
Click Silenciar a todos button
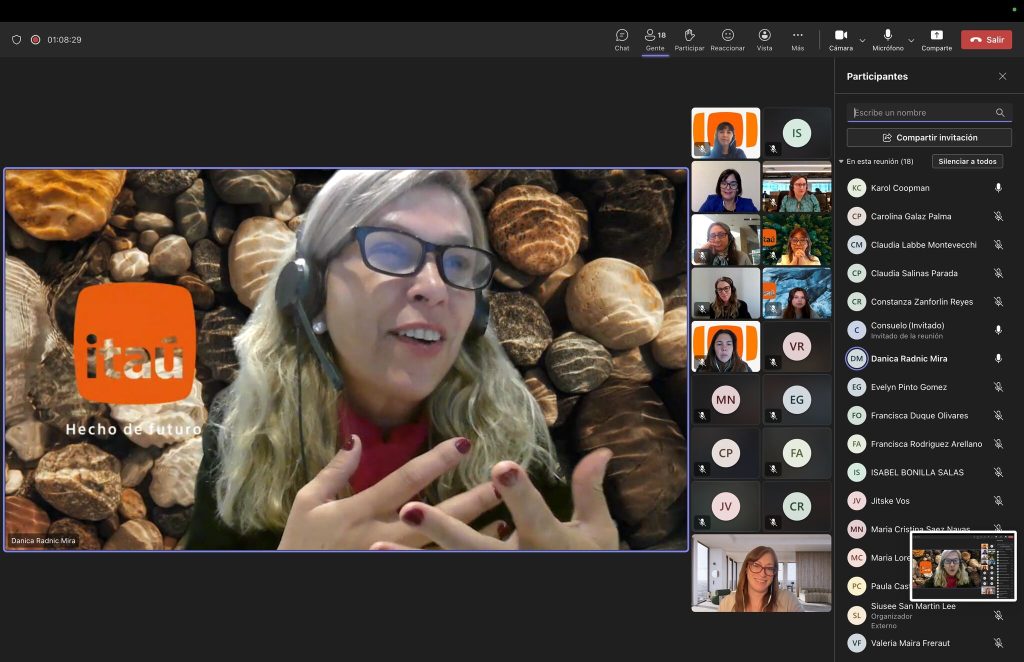(x=967, y=161)
